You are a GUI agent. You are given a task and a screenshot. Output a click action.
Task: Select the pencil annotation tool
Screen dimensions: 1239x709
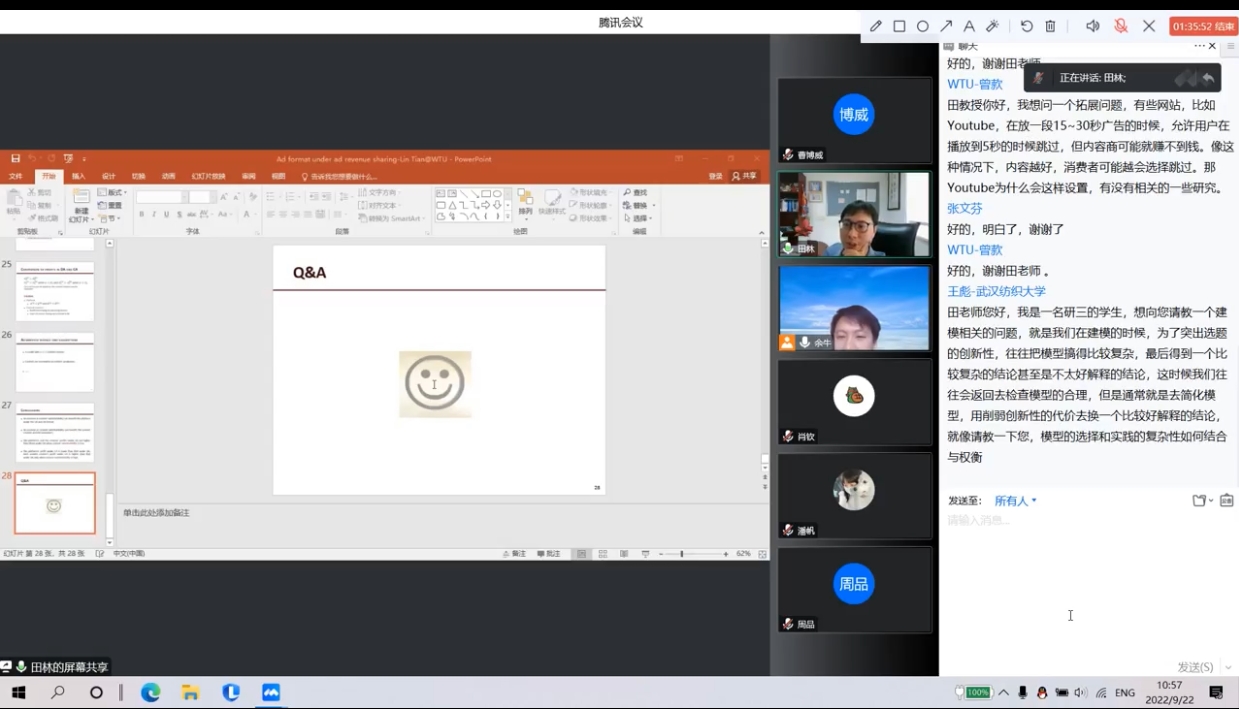[876, 26]
